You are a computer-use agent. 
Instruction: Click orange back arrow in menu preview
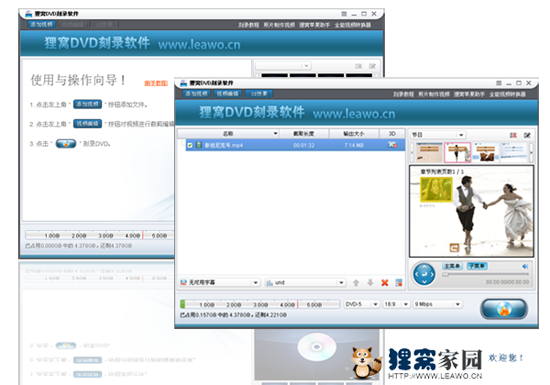pos(454,248)
